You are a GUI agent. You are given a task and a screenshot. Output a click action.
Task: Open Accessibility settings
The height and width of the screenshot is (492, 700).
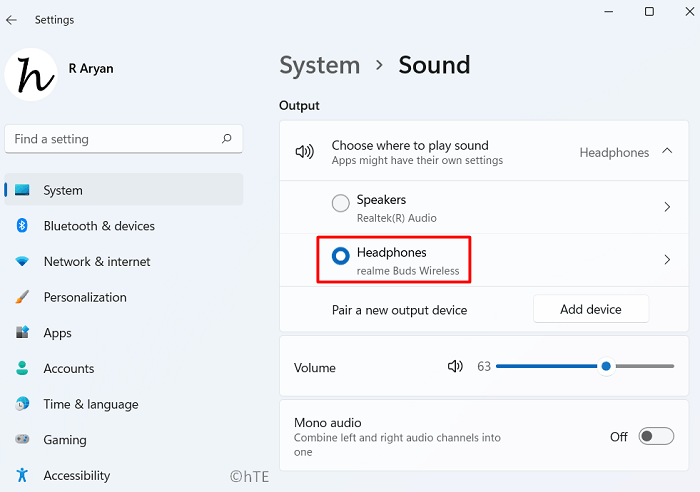coord(124,475)
